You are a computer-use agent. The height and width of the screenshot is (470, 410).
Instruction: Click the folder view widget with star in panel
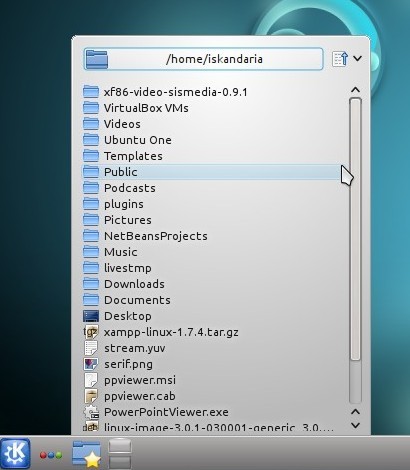(86, 453)
